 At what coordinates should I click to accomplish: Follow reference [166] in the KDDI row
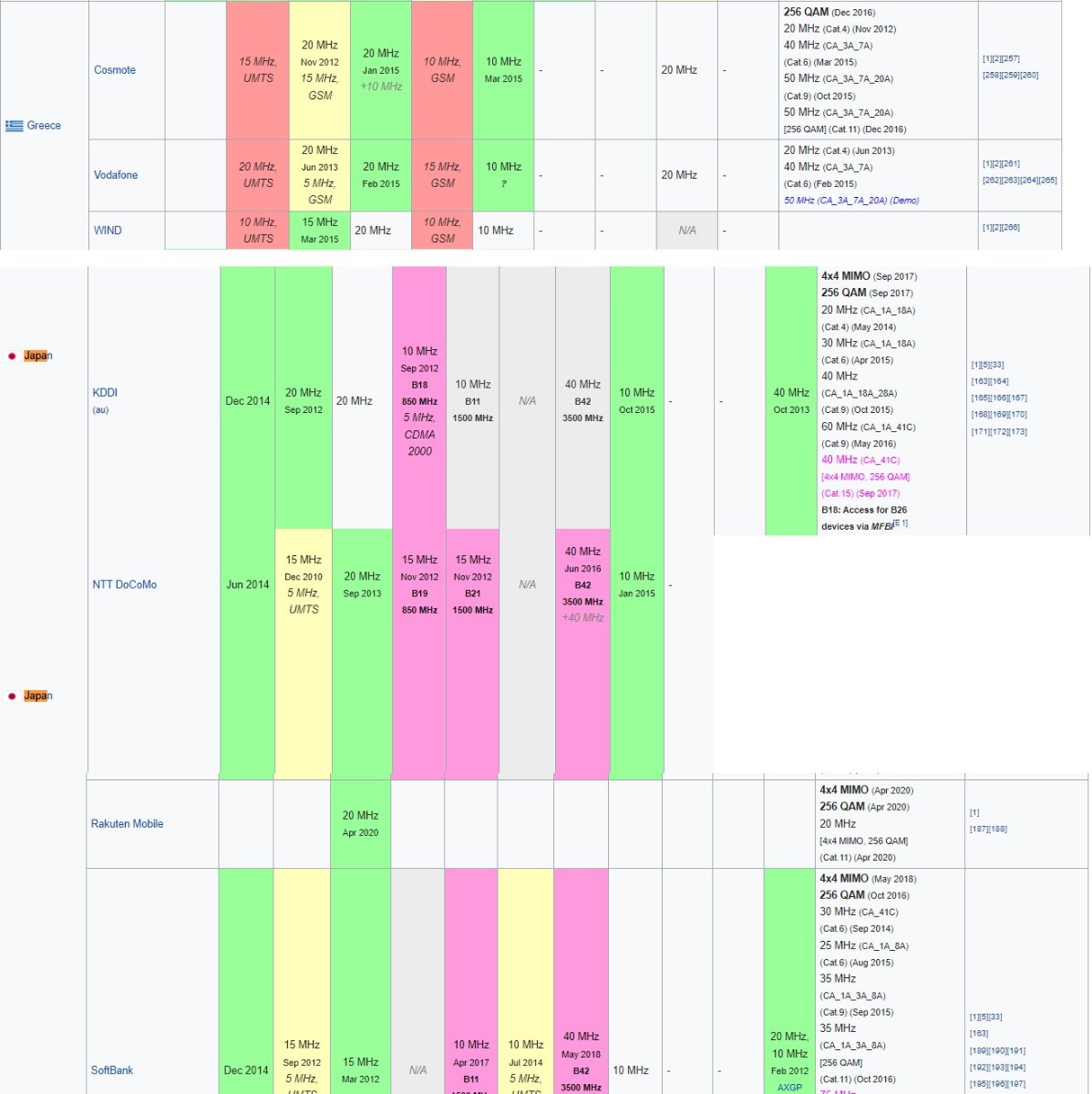coord(999,398)
